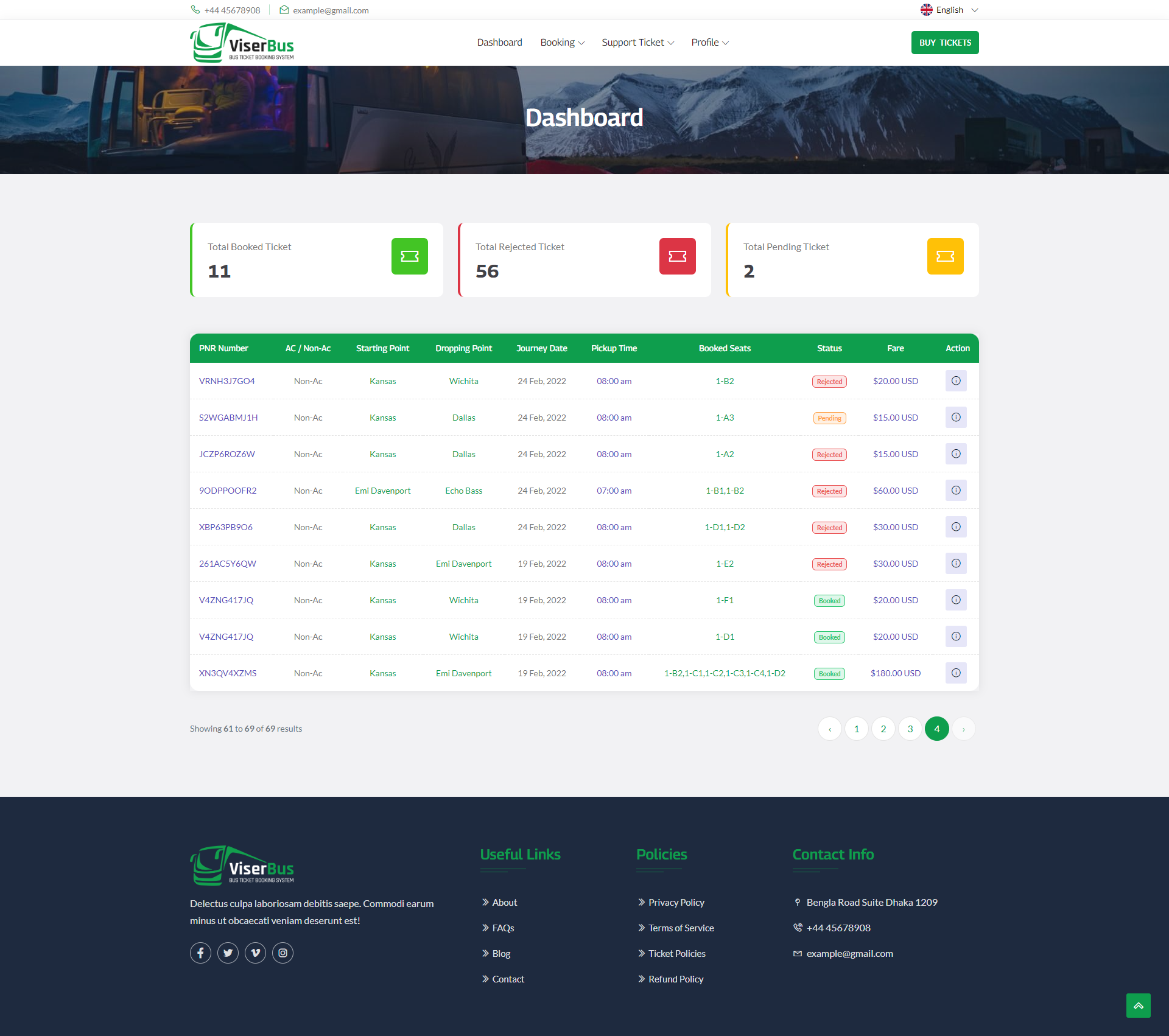
Task: Click the Twitter icon in footer
Action: (x=228, y=953)
